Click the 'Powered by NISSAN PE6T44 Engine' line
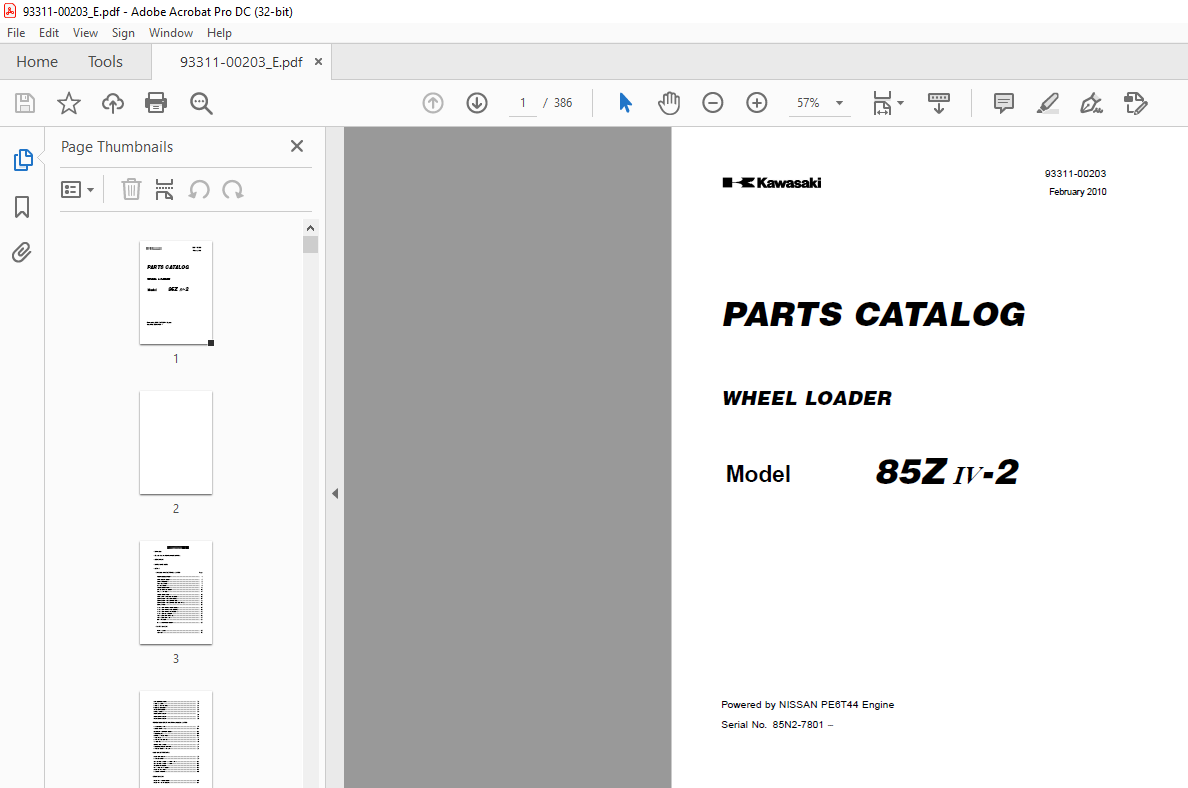This screenshot has width=1188, height=788. [x=808, y=705]
